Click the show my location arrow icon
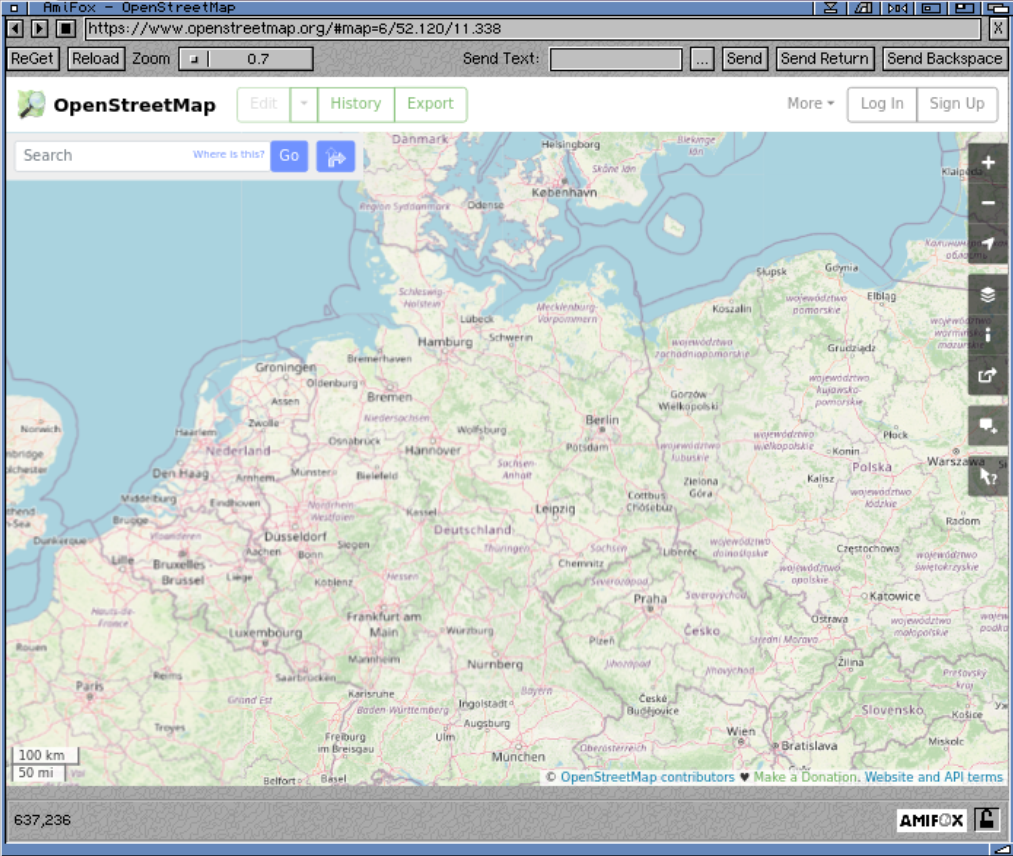The width and height of the screenshot is (1013, 856). [x=988, y=243]
